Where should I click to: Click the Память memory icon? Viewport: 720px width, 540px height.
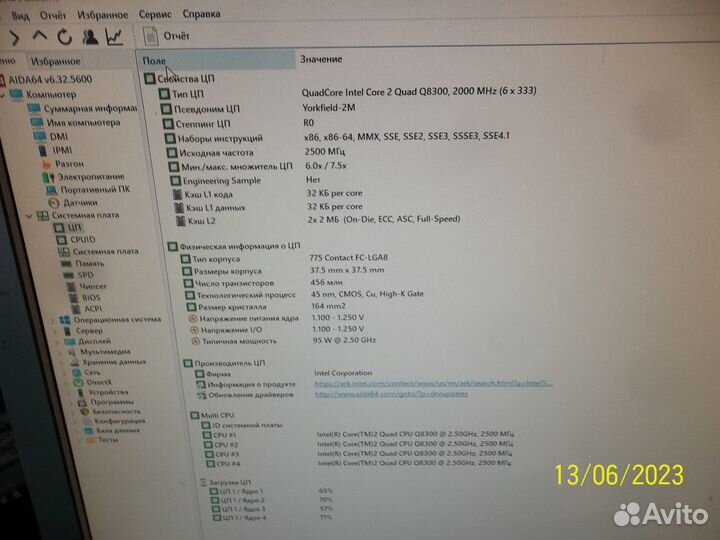pos(67,264)
